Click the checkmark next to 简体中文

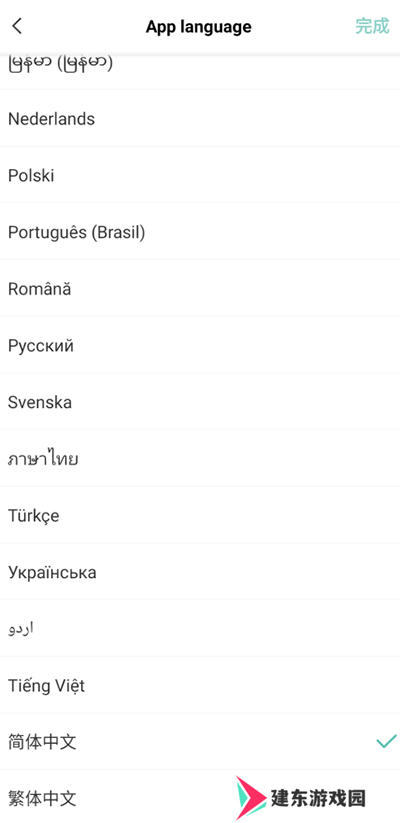point(386,741)
